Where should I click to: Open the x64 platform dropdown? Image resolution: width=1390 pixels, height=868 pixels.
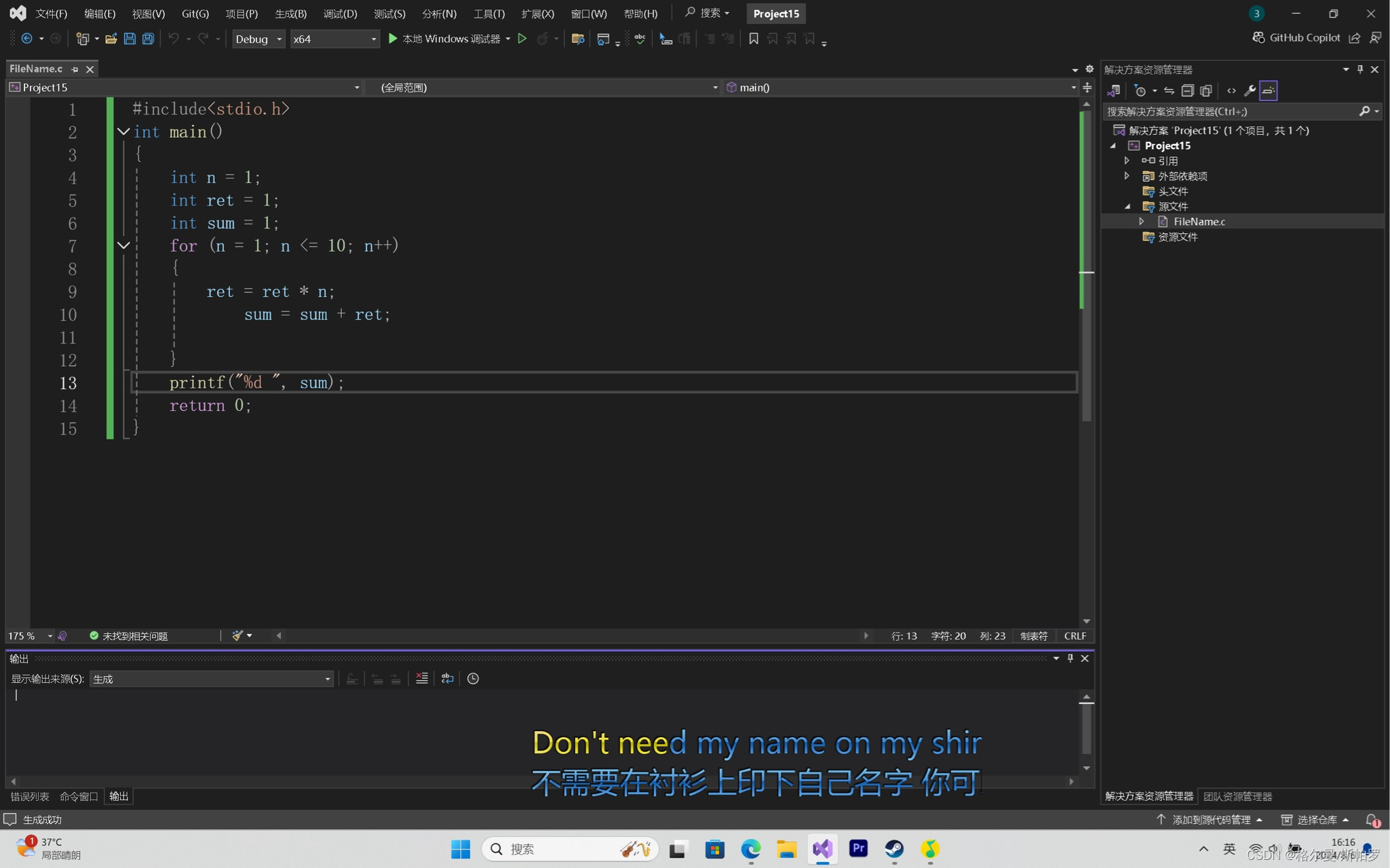[334, 39]
